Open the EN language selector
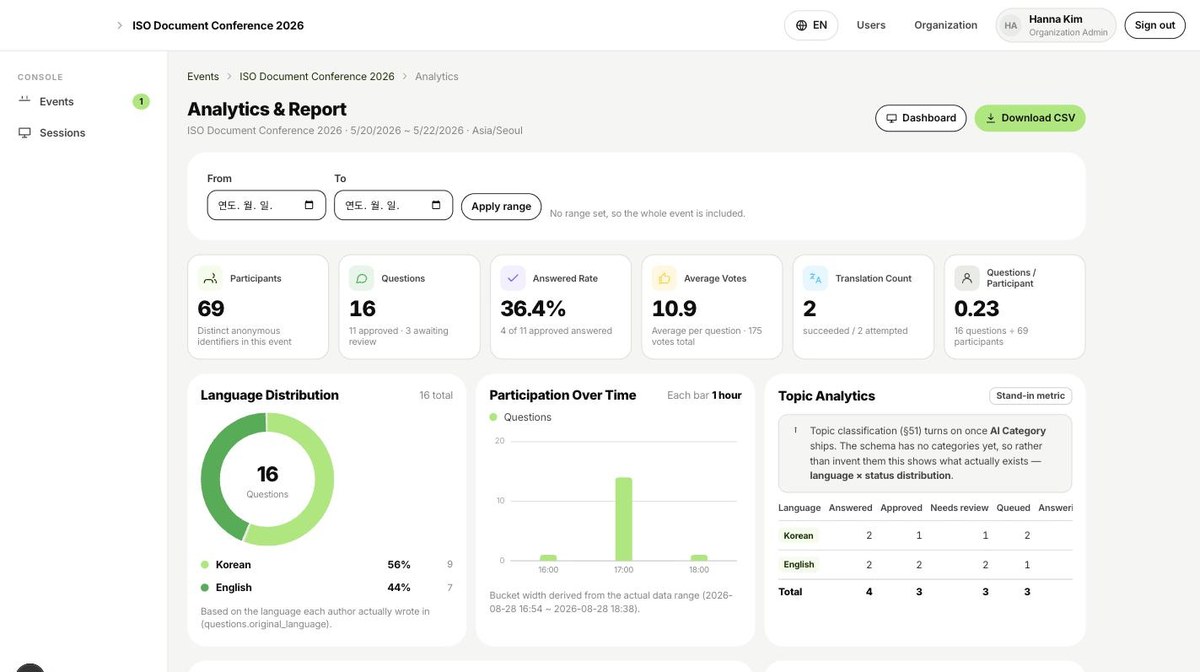Image resolution: width=1200 pixels, height=672 pixels. pyautogui.click(x=811, y=25)
